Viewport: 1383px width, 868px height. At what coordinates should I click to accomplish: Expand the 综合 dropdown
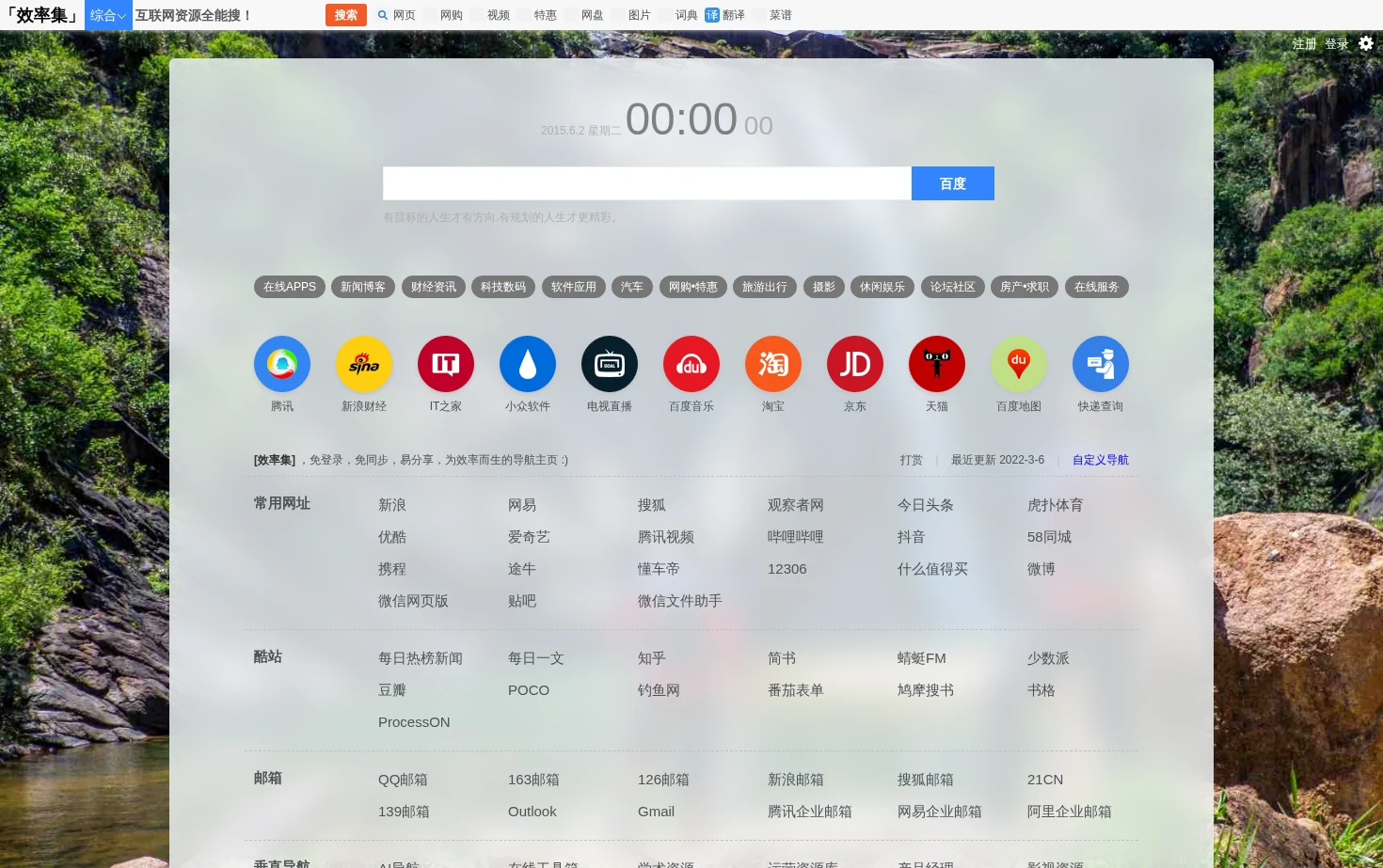coord(108,15)
